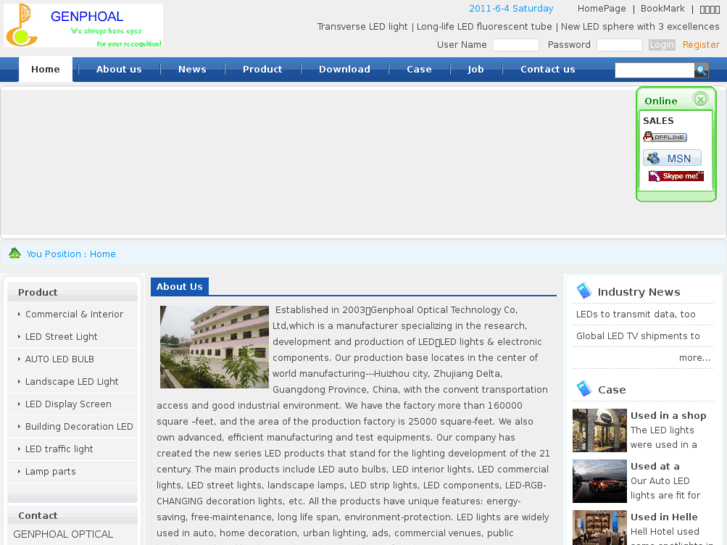Open 'Used in a shop' case title

tap(668, 416)
